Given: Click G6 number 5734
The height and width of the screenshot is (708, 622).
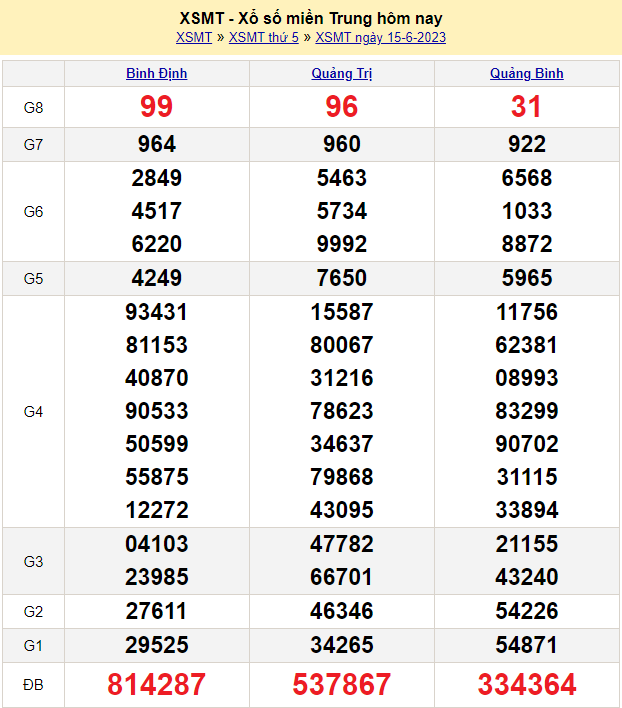Looking at the screenshot, I should pos(342,211).
